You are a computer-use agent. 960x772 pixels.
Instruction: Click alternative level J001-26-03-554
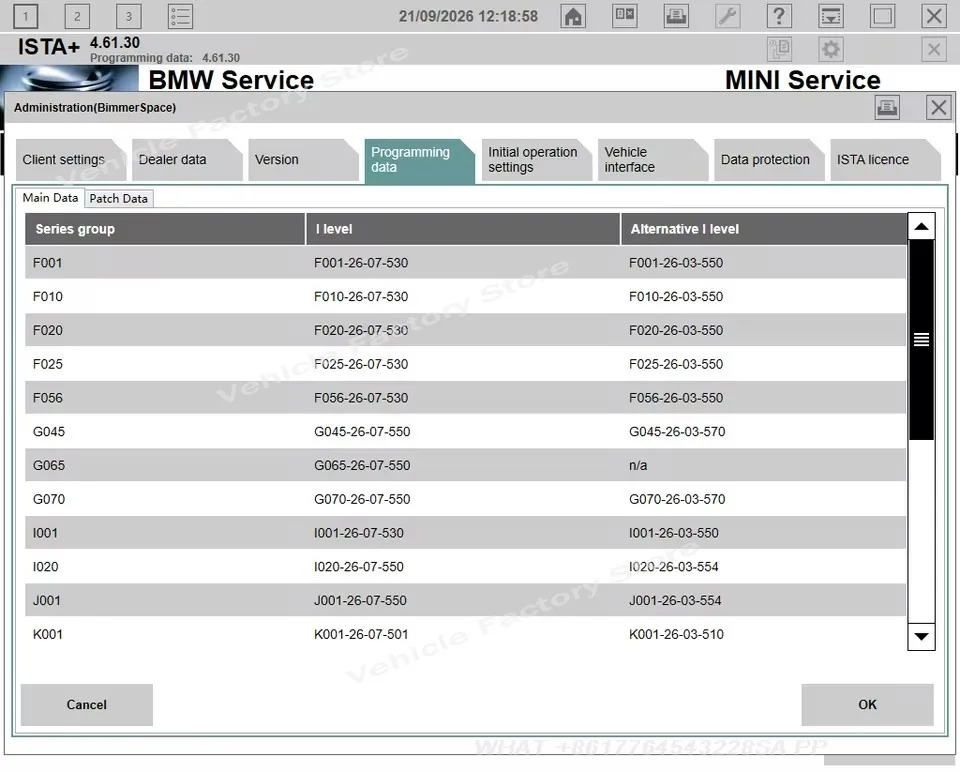tap(675, 600)
